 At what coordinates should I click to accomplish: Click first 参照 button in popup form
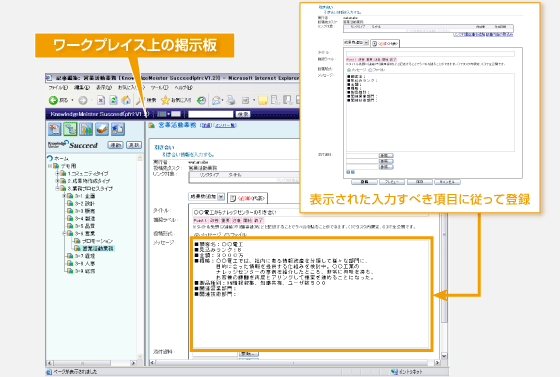[x=386, y=156]
